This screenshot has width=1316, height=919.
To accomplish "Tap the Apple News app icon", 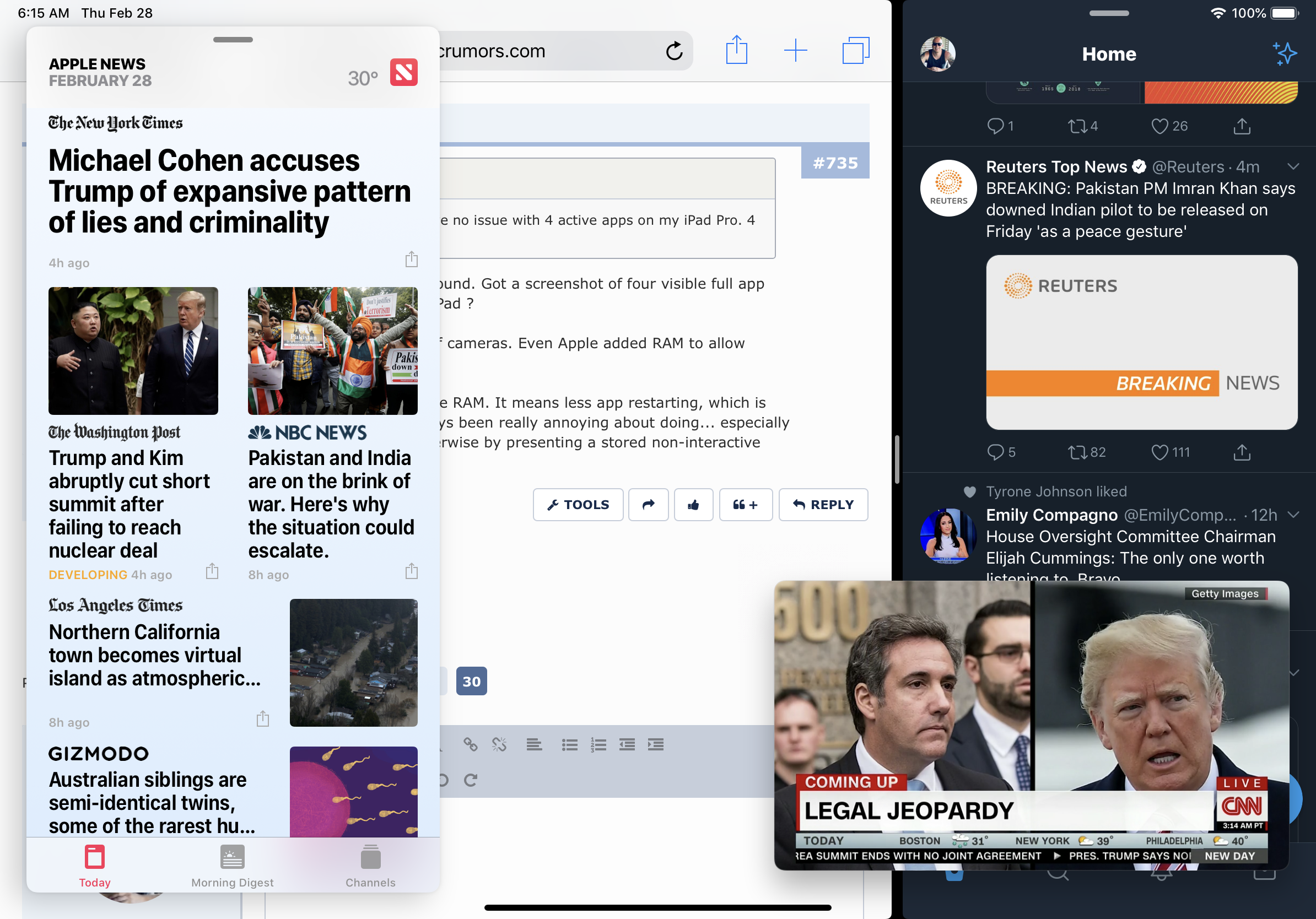I will (403, 72).
